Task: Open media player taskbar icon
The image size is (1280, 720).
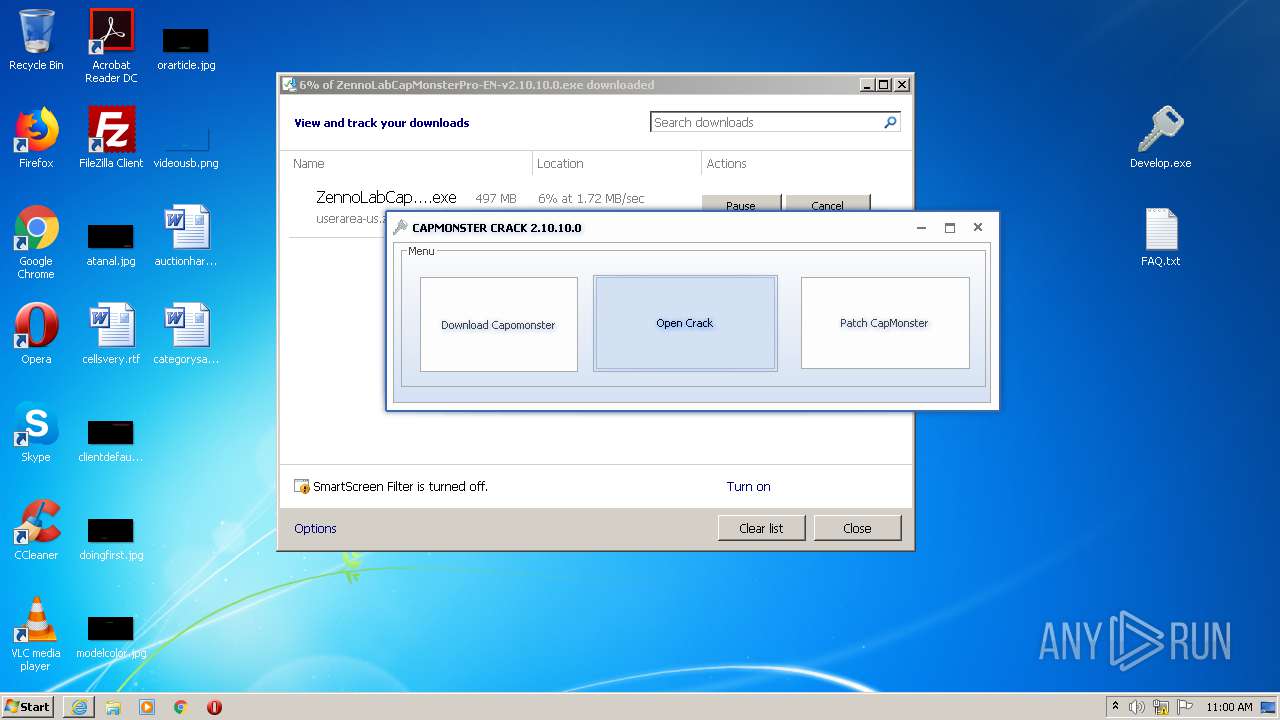Action: 147,707
